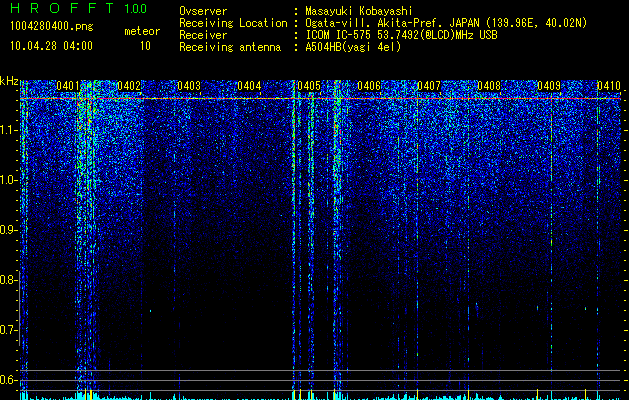The height and width of the screenshot is (400, 629).
Task: Click the Receiving Location label
Action: 233,23
